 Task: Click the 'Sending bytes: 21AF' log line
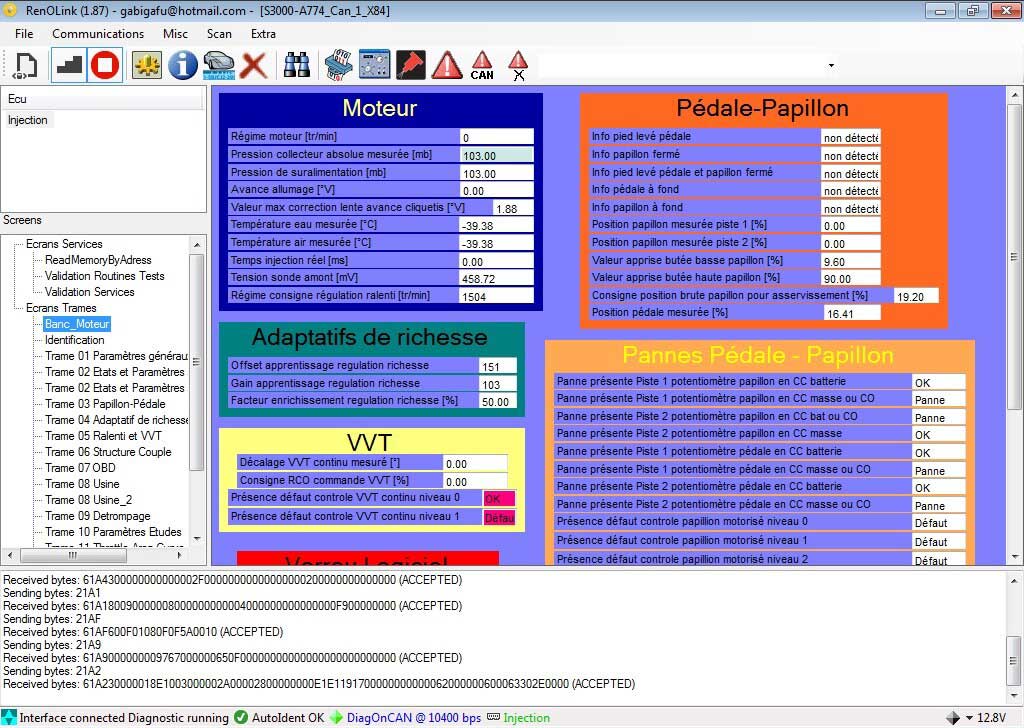[x=52, y=619]
